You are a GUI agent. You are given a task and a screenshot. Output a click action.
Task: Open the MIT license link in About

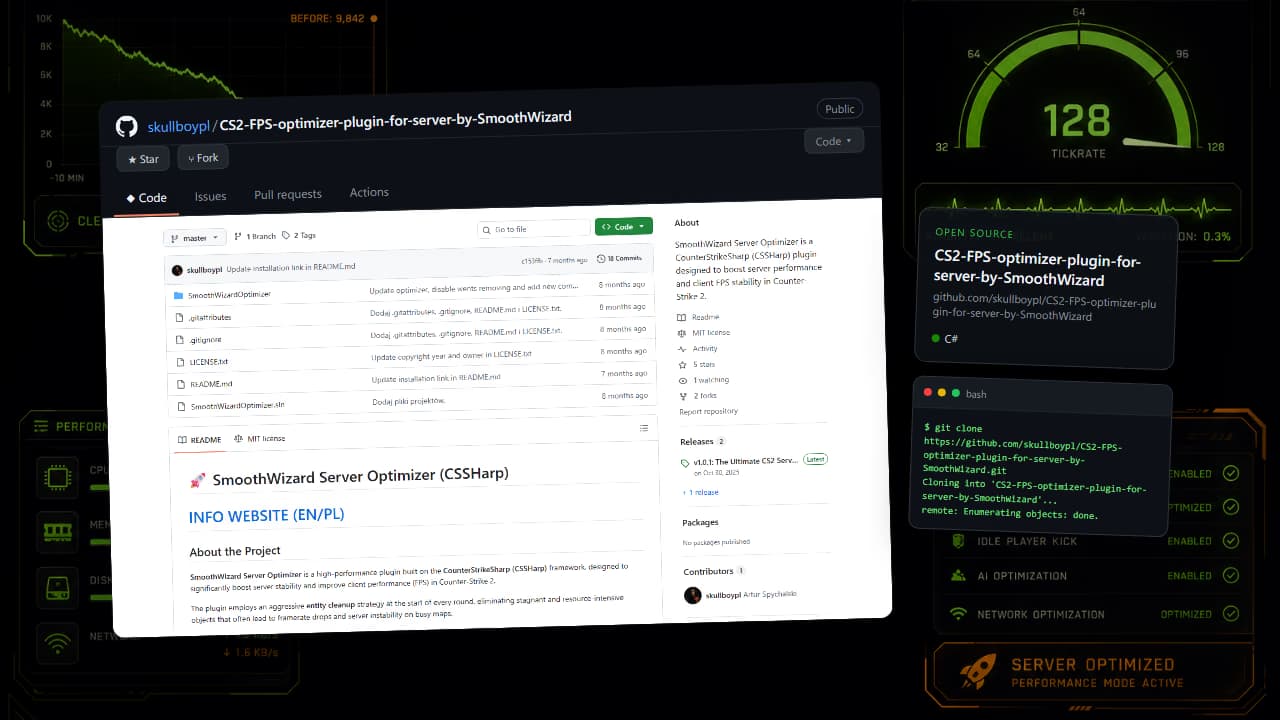click(x=711, y=332)
